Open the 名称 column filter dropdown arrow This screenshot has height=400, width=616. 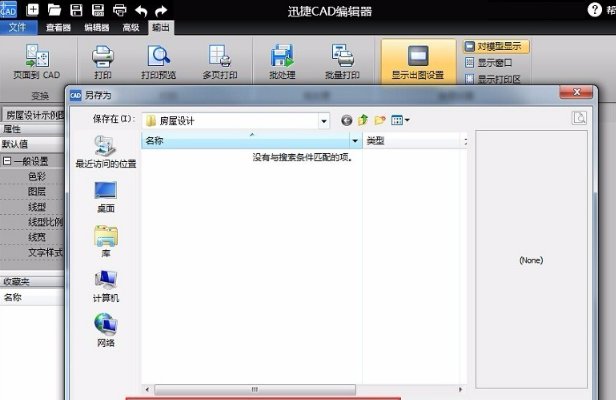point(355,141)
